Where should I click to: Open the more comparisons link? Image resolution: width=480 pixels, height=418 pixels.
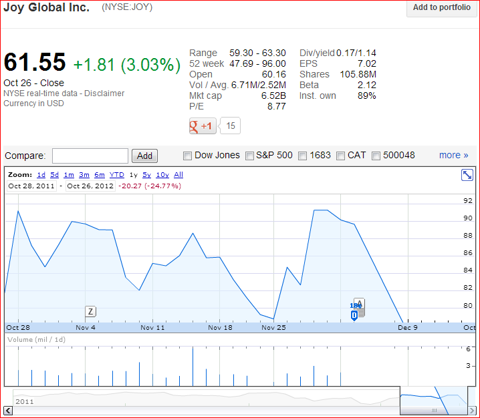pos(454,155)
